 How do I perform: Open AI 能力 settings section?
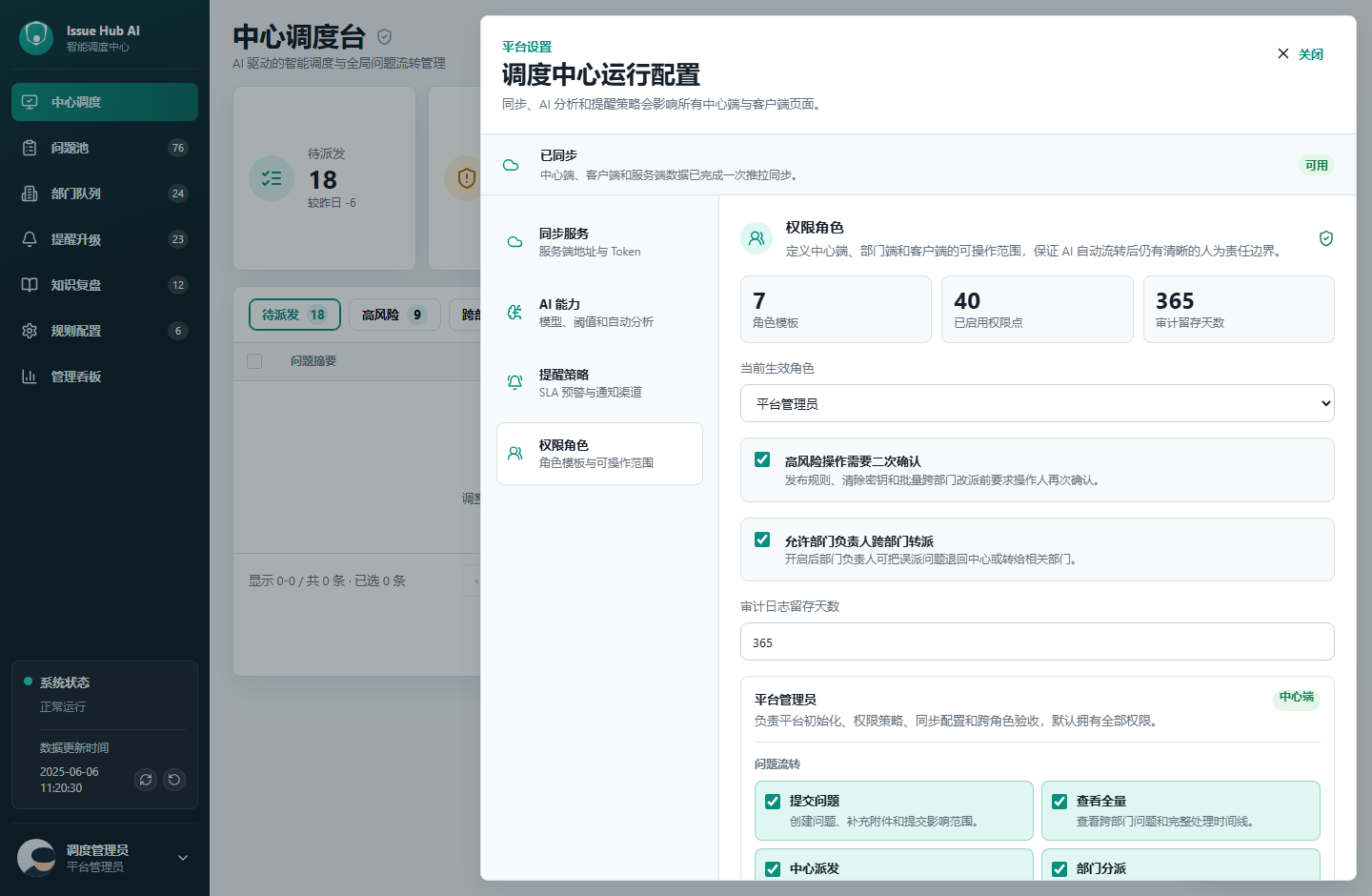[599, 313]
